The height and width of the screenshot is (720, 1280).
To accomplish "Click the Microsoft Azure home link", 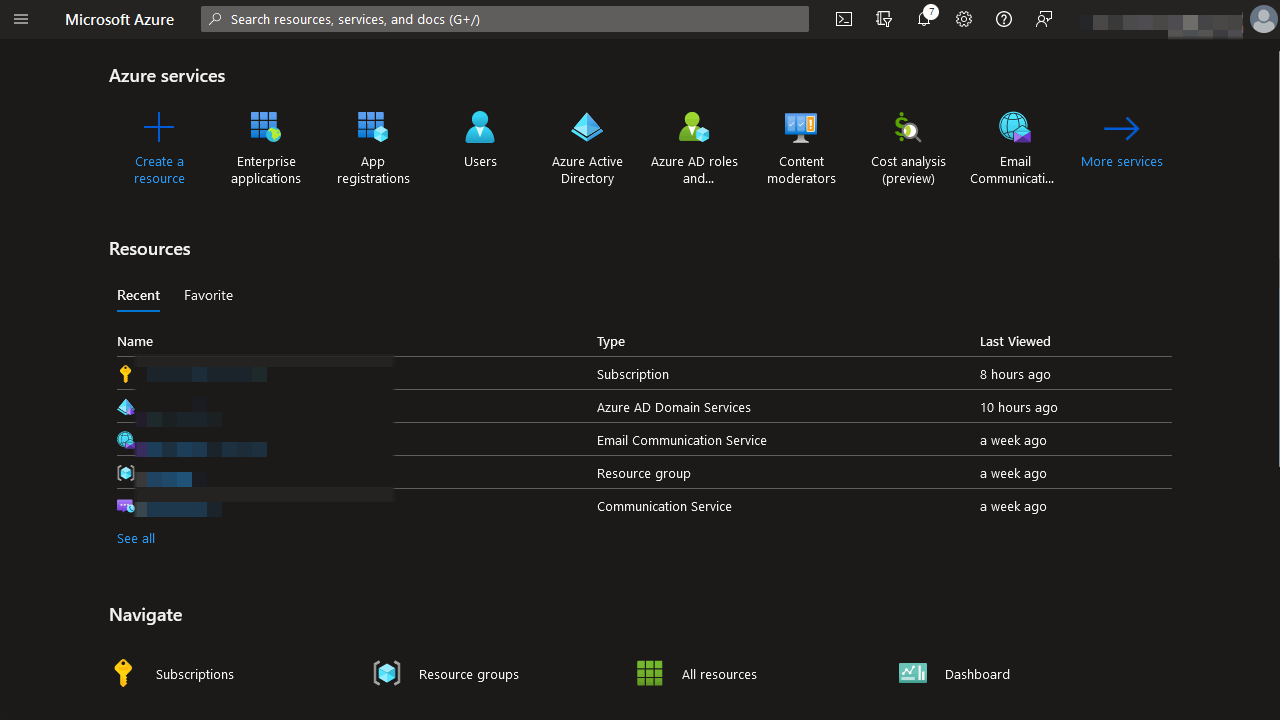I will [x=120, y=19].
